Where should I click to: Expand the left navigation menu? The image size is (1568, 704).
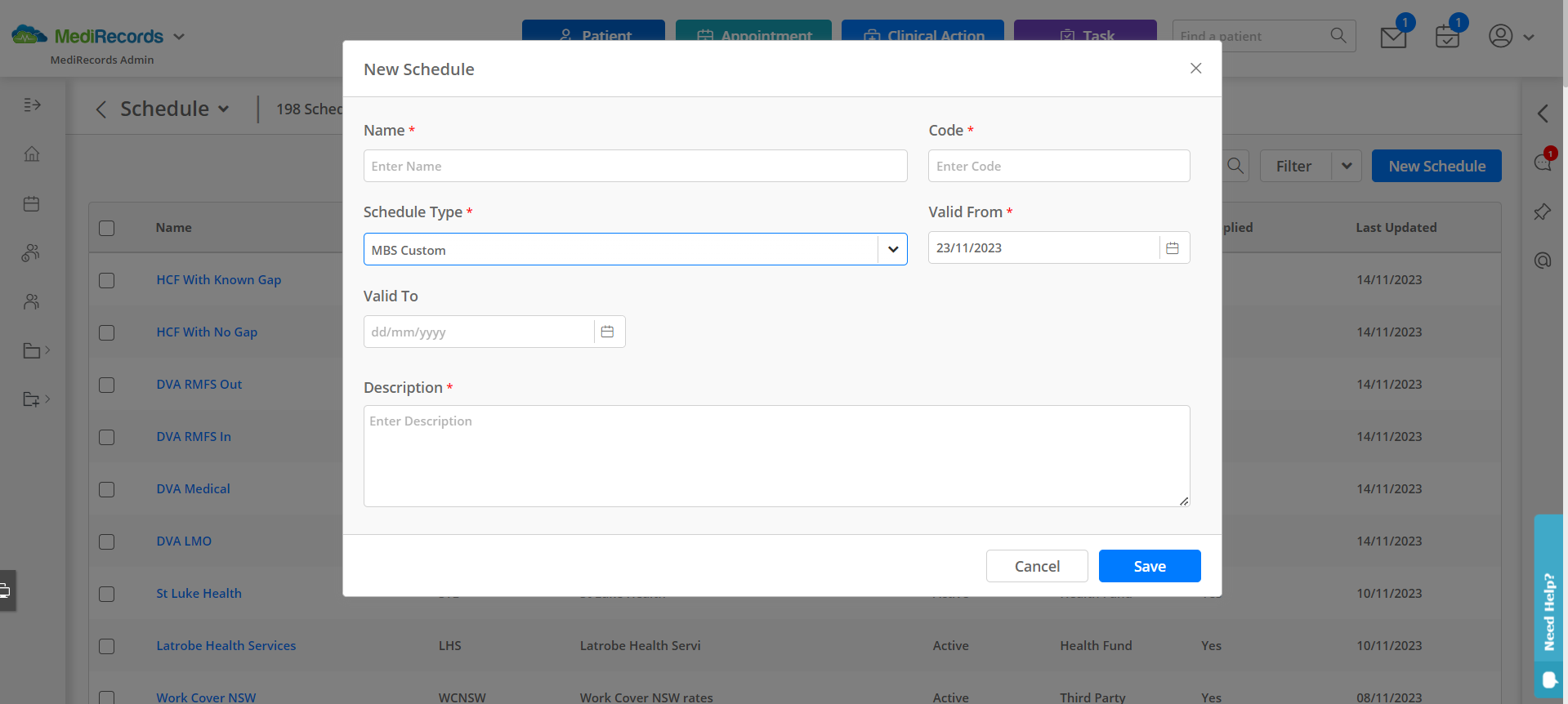pyautogui.click(x=32, y=105)
